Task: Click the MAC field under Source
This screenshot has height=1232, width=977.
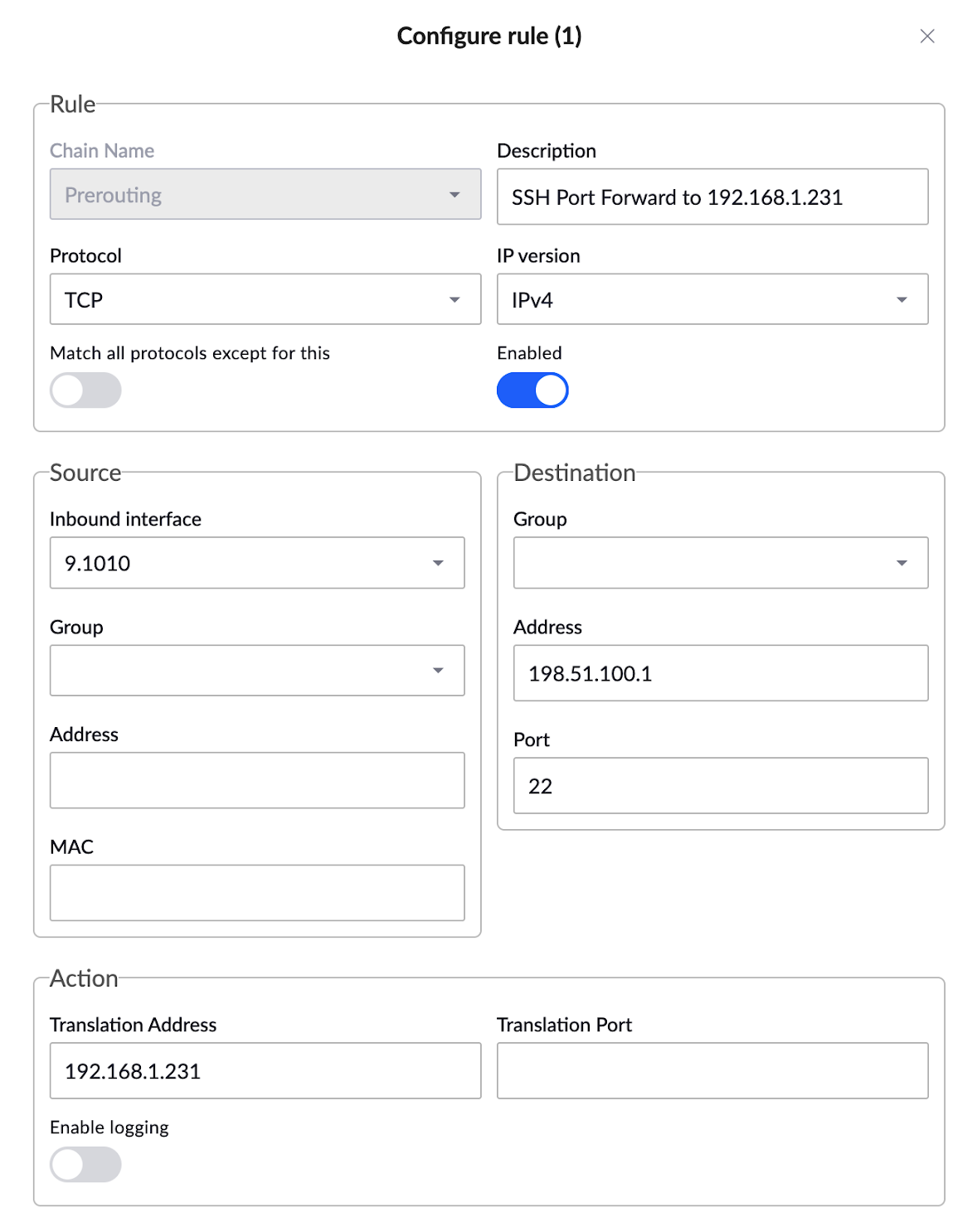Action: pos(257,892)
